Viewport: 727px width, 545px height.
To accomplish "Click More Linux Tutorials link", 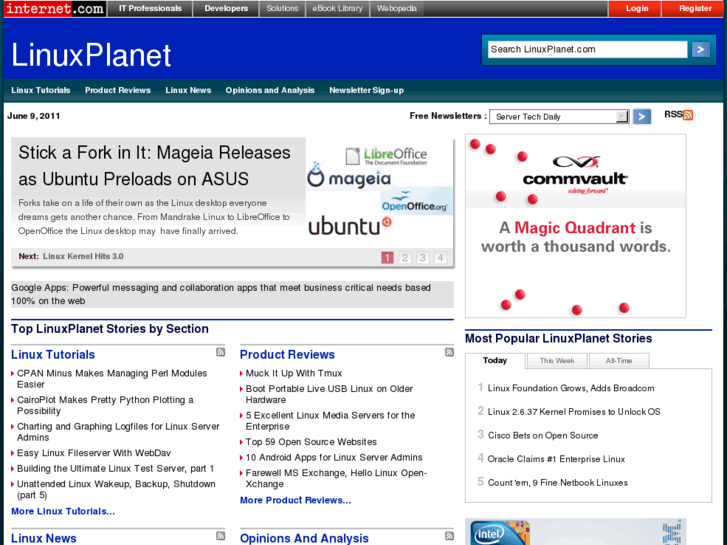I will click(x=63, y=511).
